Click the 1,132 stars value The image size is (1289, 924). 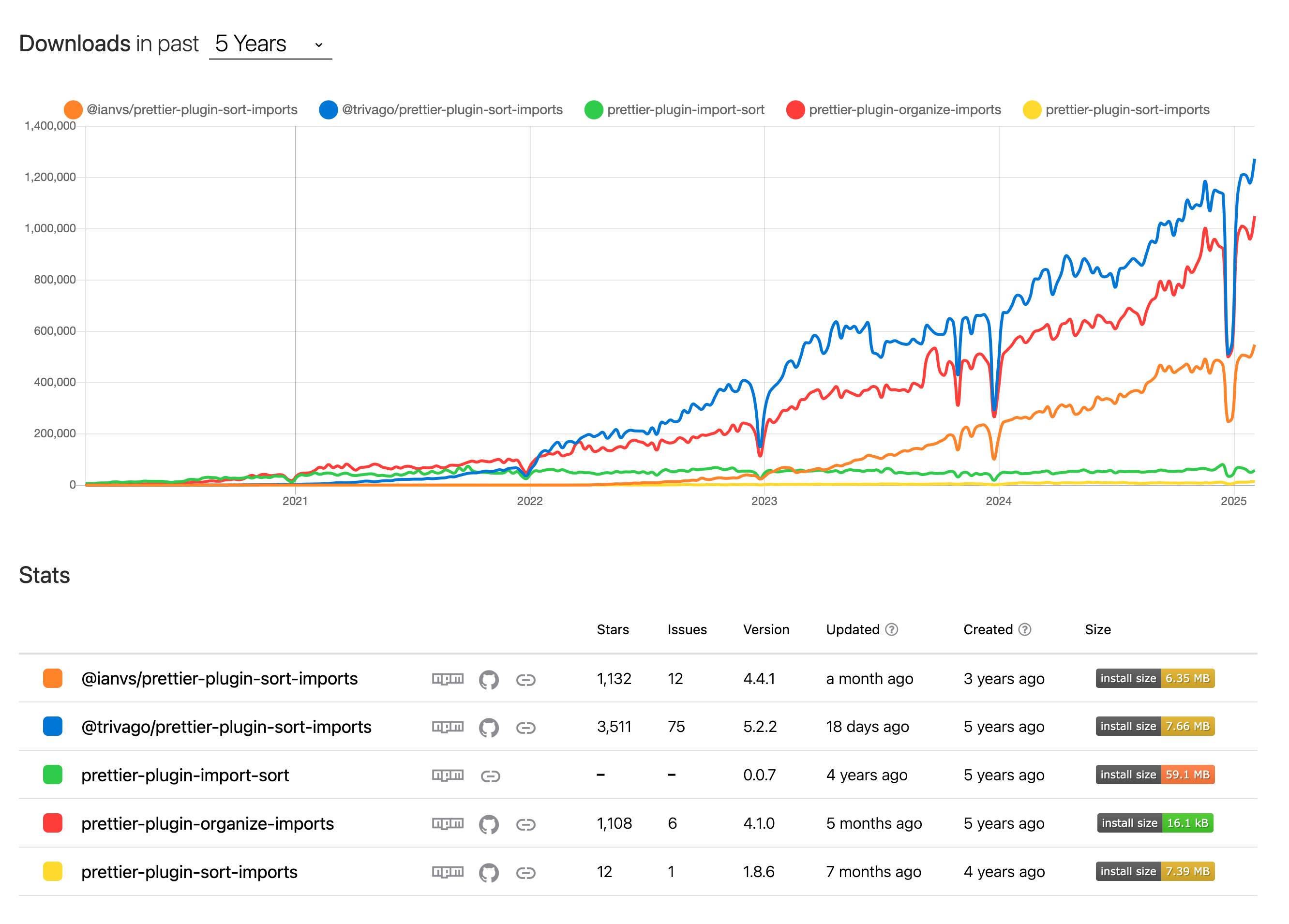point(614,679)
